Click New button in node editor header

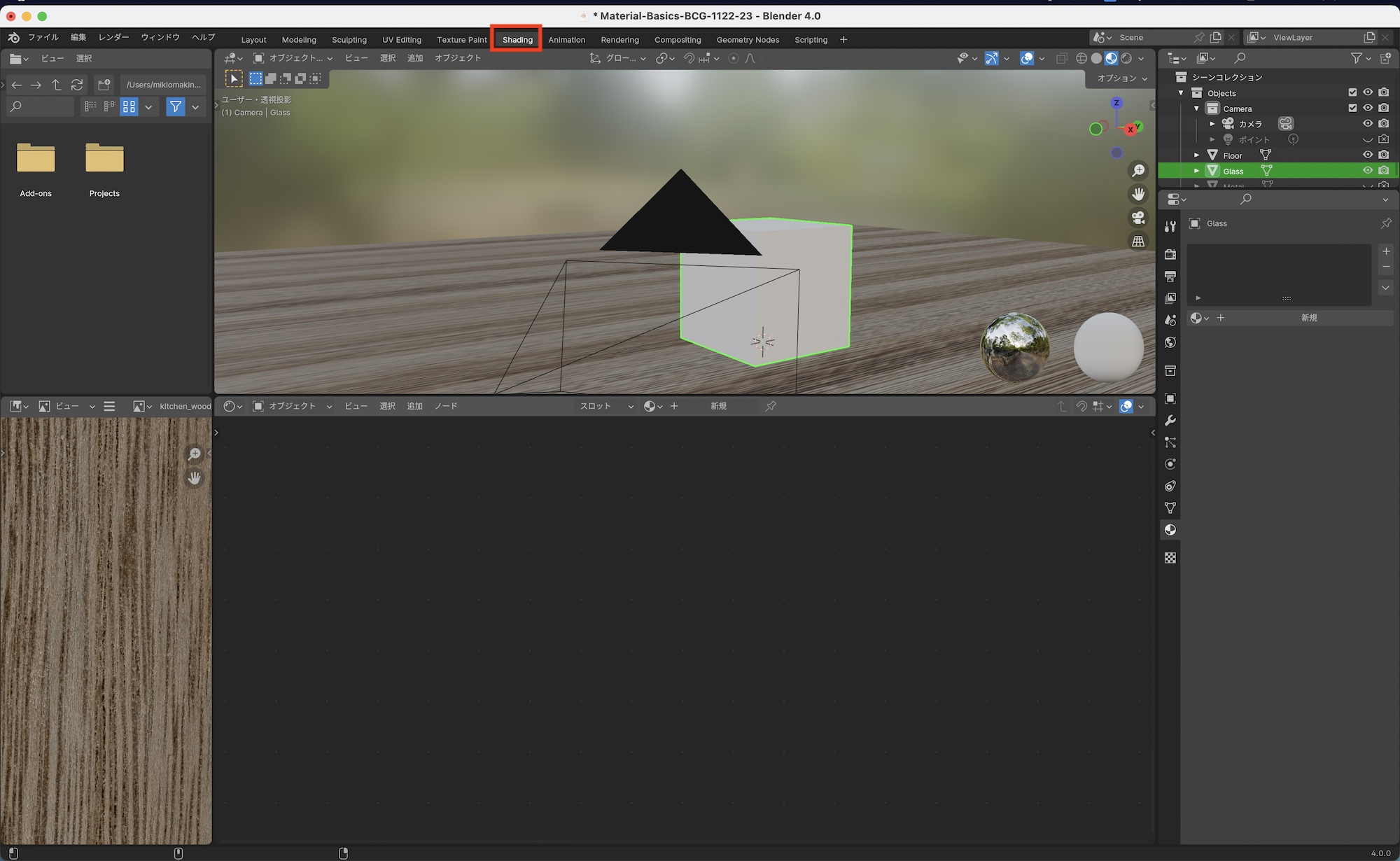pos(718,406)
